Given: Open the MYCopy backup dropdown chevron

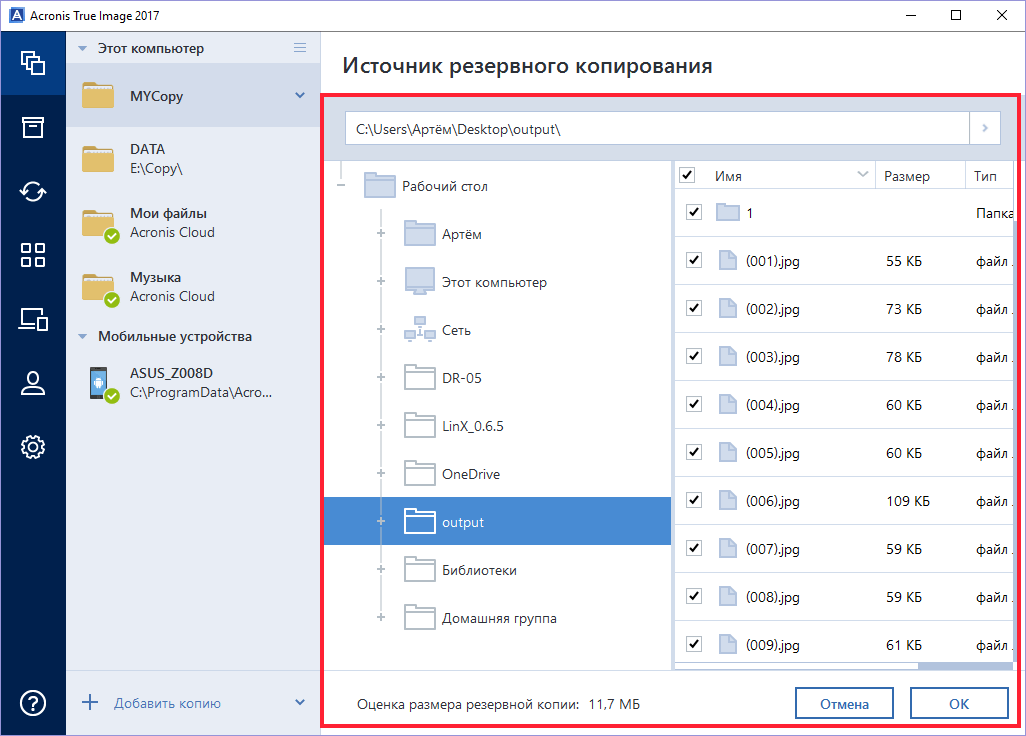Looking at the screenshot, I should point(300,96).
